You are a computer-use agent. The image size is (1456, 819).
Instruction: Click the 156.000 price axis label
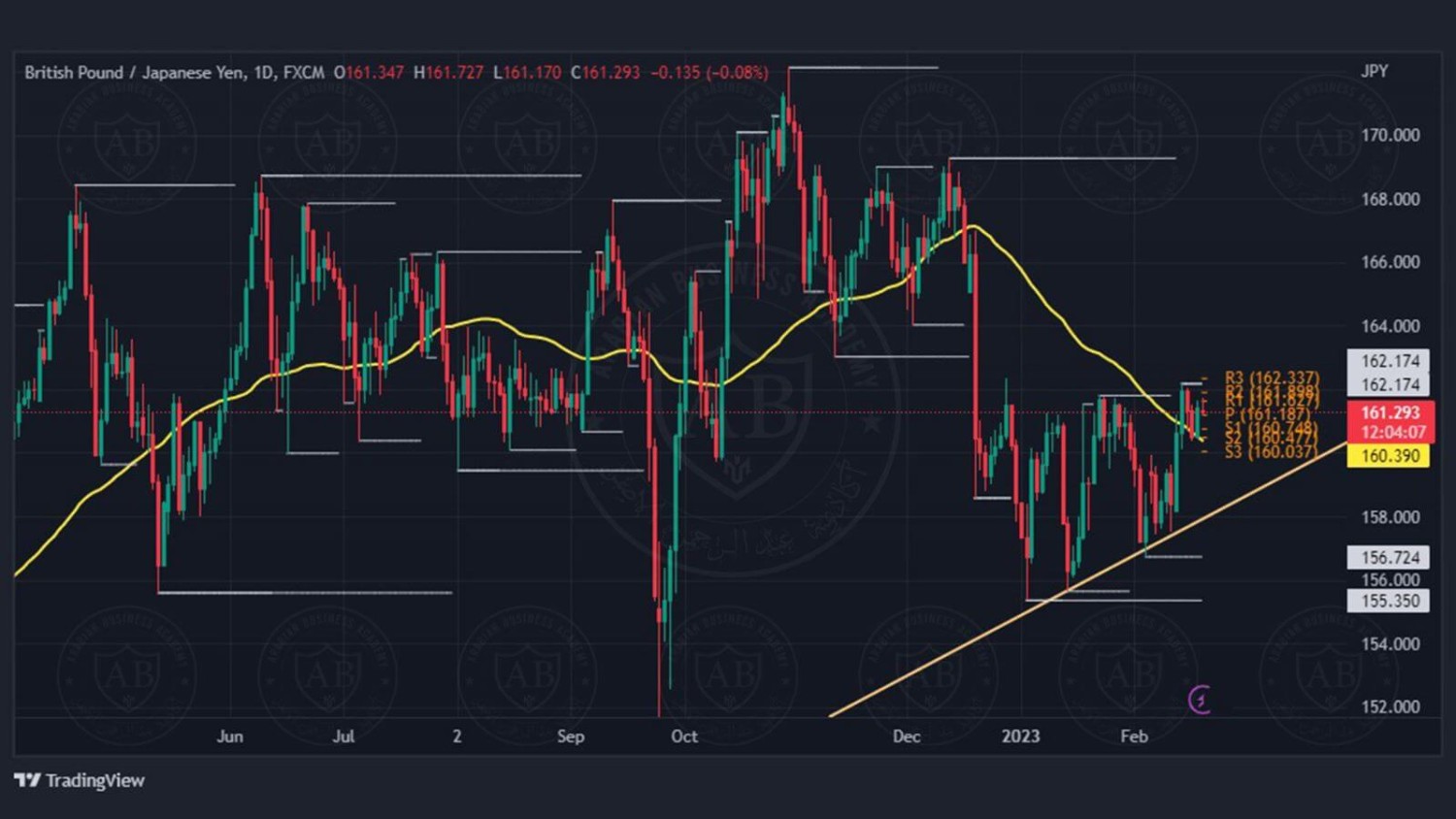click(x=1390, y=580)
